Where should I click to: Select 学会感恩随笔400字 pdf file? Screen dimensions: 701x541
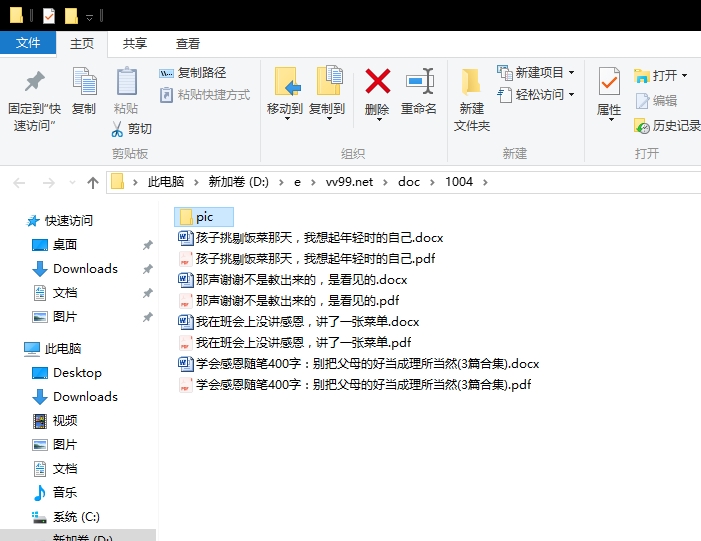[x=355, y=385]
